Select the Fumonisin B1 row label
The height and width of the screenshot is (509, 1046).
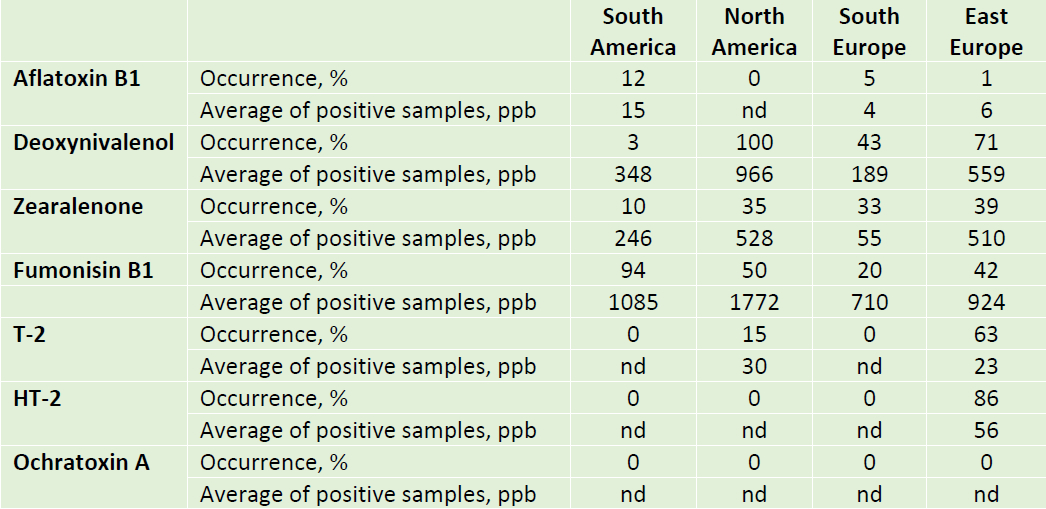click(83, 270)
